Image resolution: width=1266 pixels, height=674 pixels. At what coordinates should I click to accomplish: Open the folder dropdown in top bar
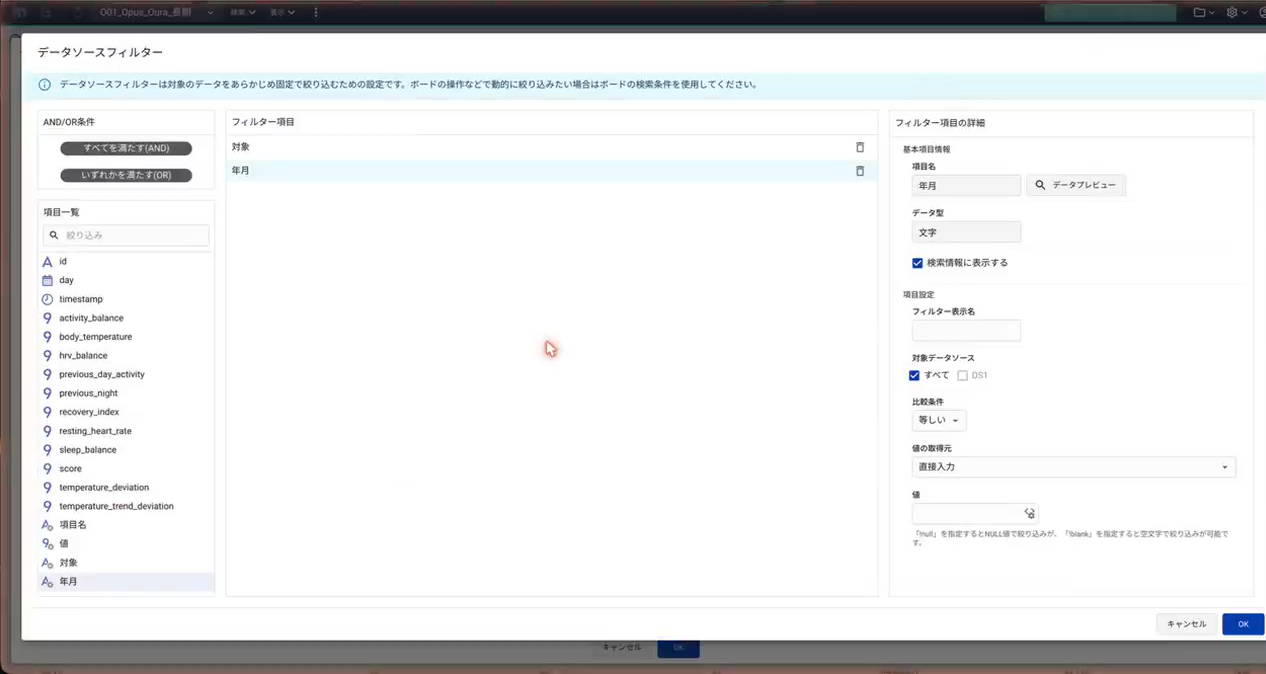(1204, 13)
